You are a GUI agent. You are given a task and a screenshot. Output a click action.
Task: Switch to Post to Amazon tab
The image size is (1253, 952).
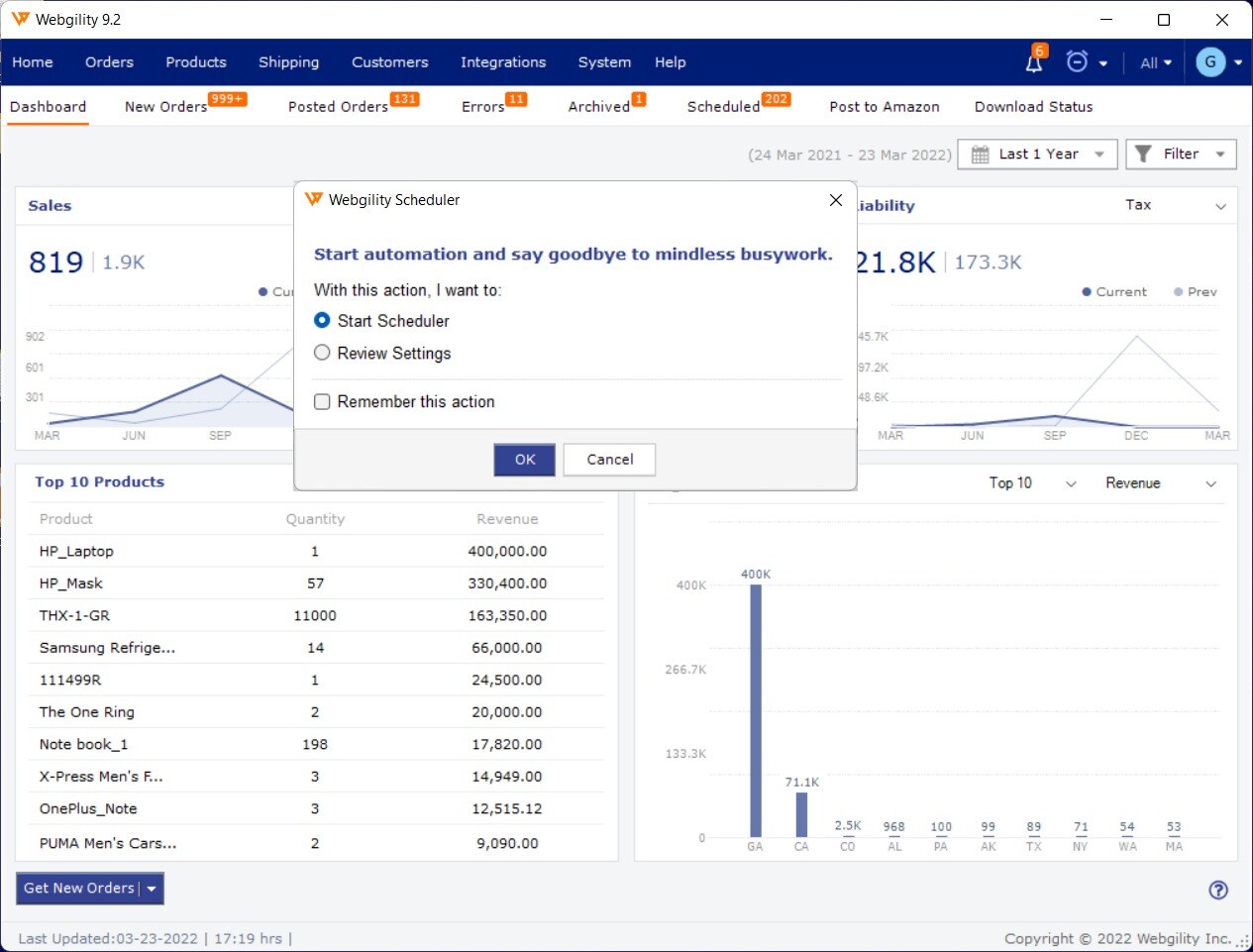pos(885,106)
